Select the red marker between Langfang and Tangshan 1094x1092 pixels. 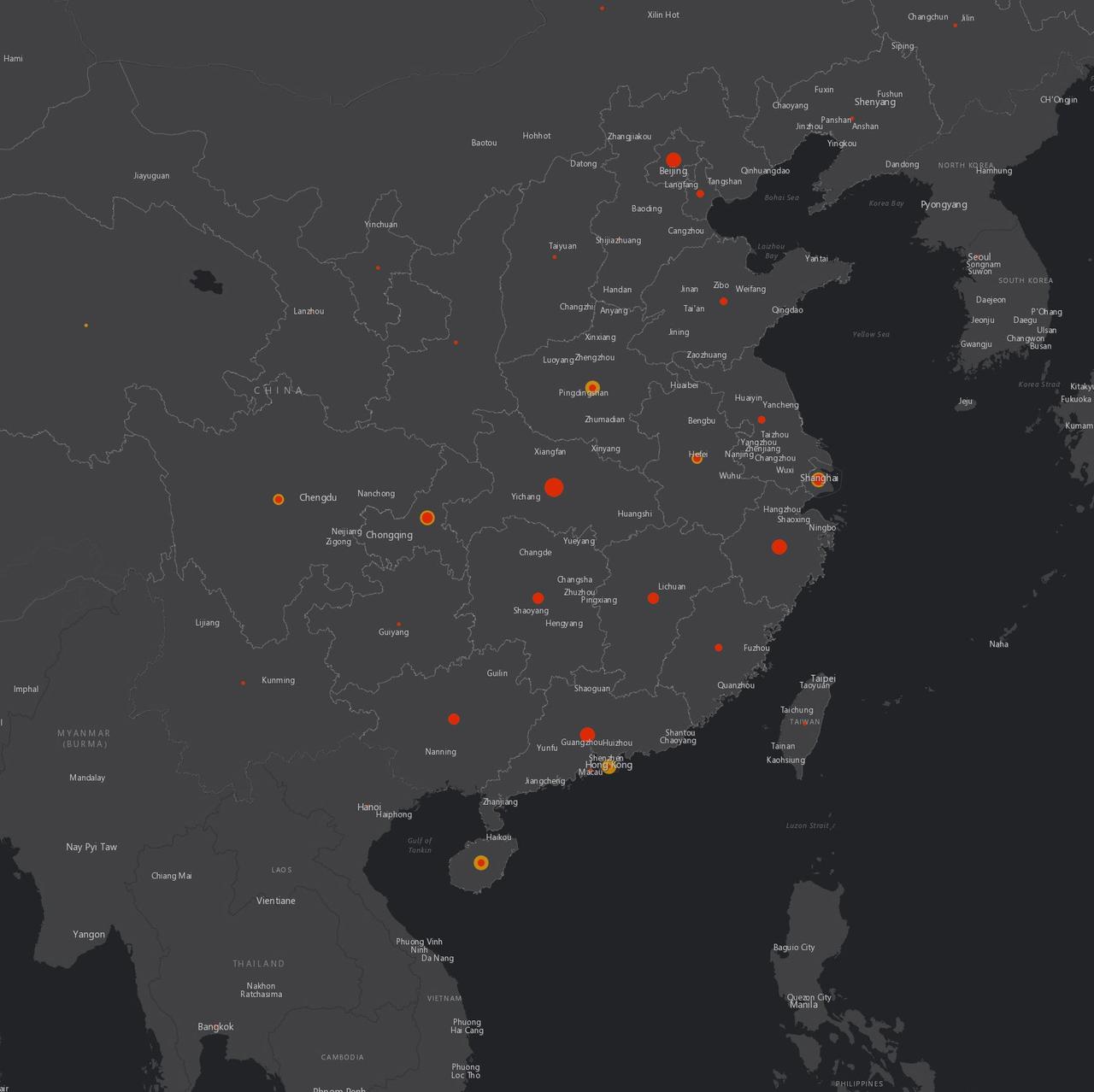700,194
